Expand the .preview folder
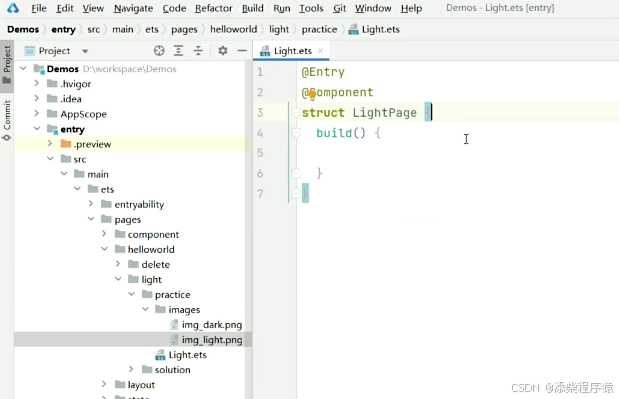 pos(50,143)
